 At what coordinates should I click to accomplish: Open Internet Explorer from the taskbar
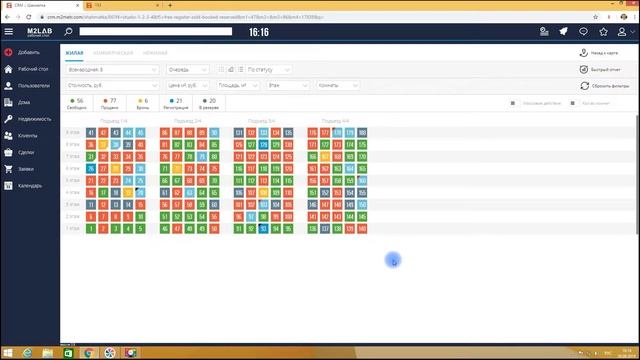point(27,353)
